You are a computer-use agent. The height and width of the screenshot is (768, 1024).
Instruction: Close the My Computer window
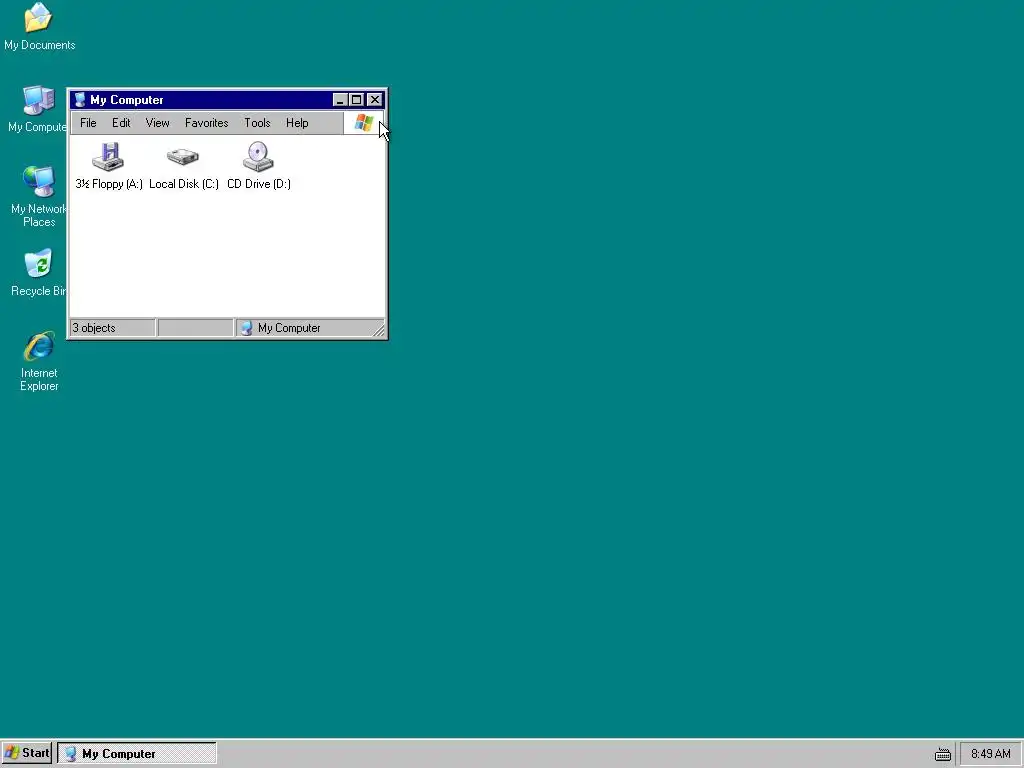[374, 100]
